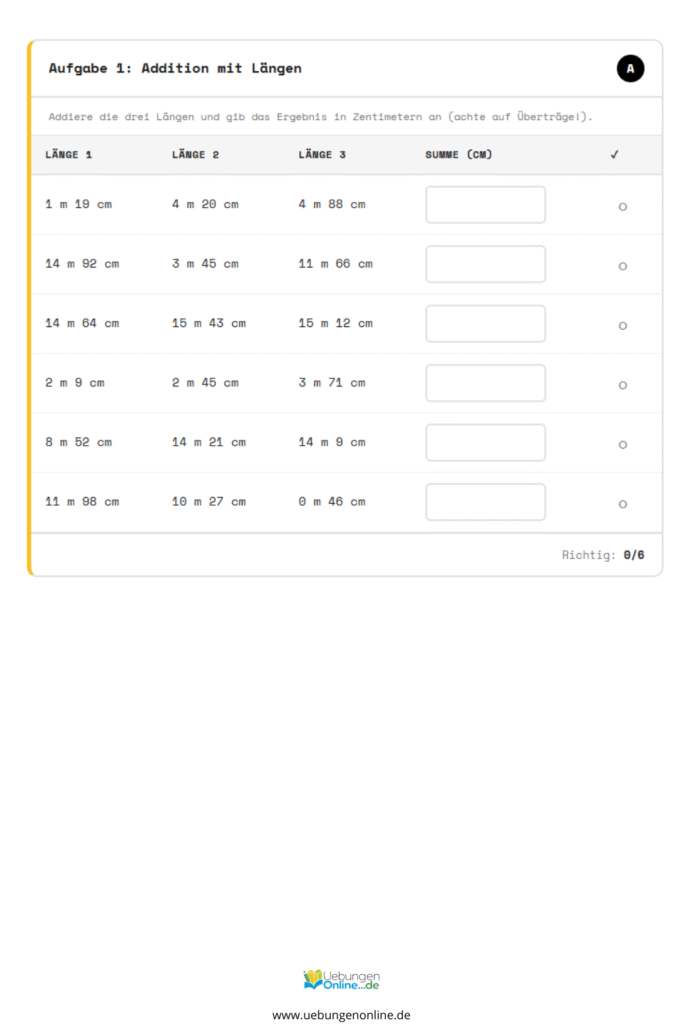This screenshot has width=683, height=1024.
Task: Click the Aufgabe 1 title heading
Action: click(x=175, y=69)
